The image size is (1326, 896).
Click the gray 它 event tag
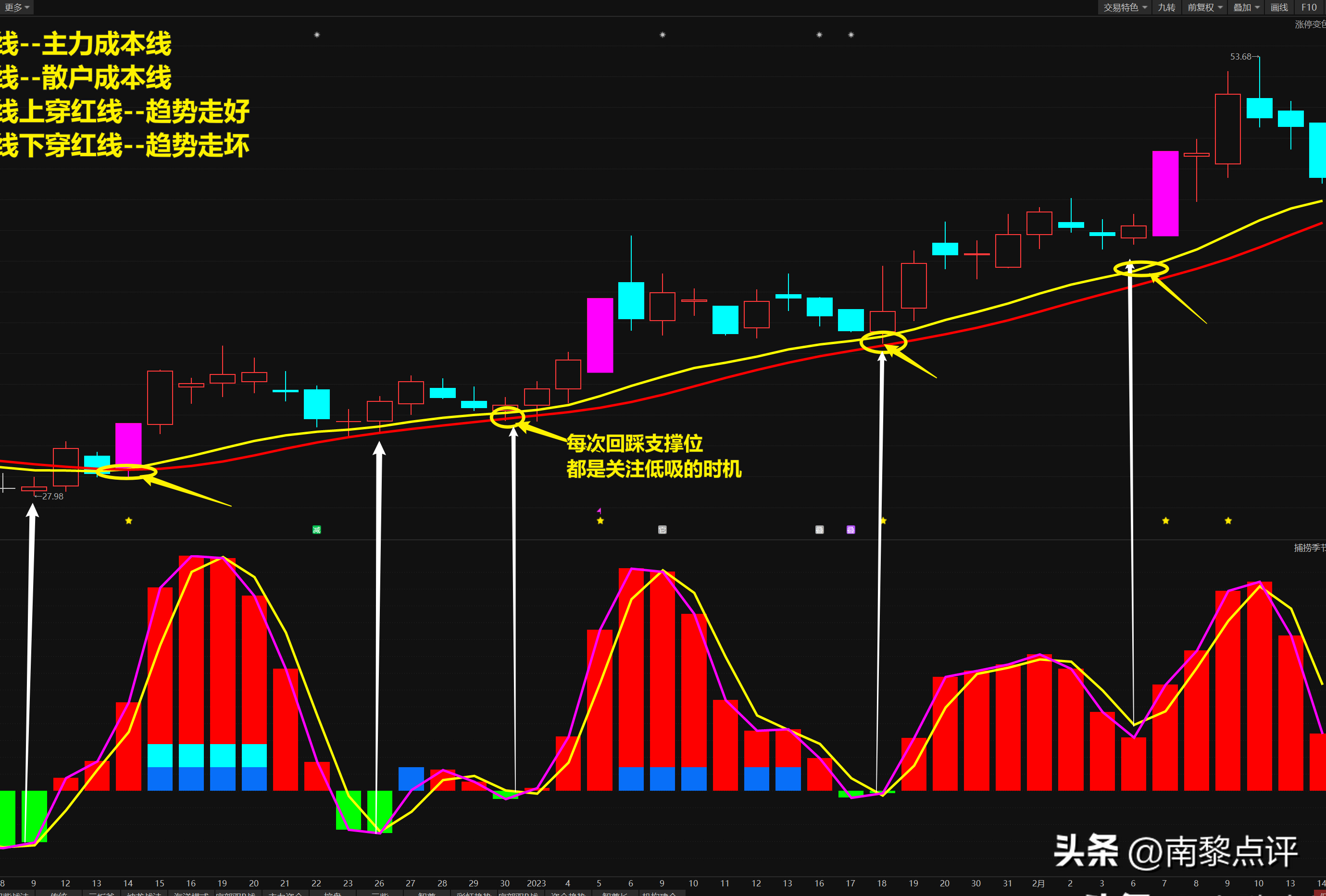(663, 530)
